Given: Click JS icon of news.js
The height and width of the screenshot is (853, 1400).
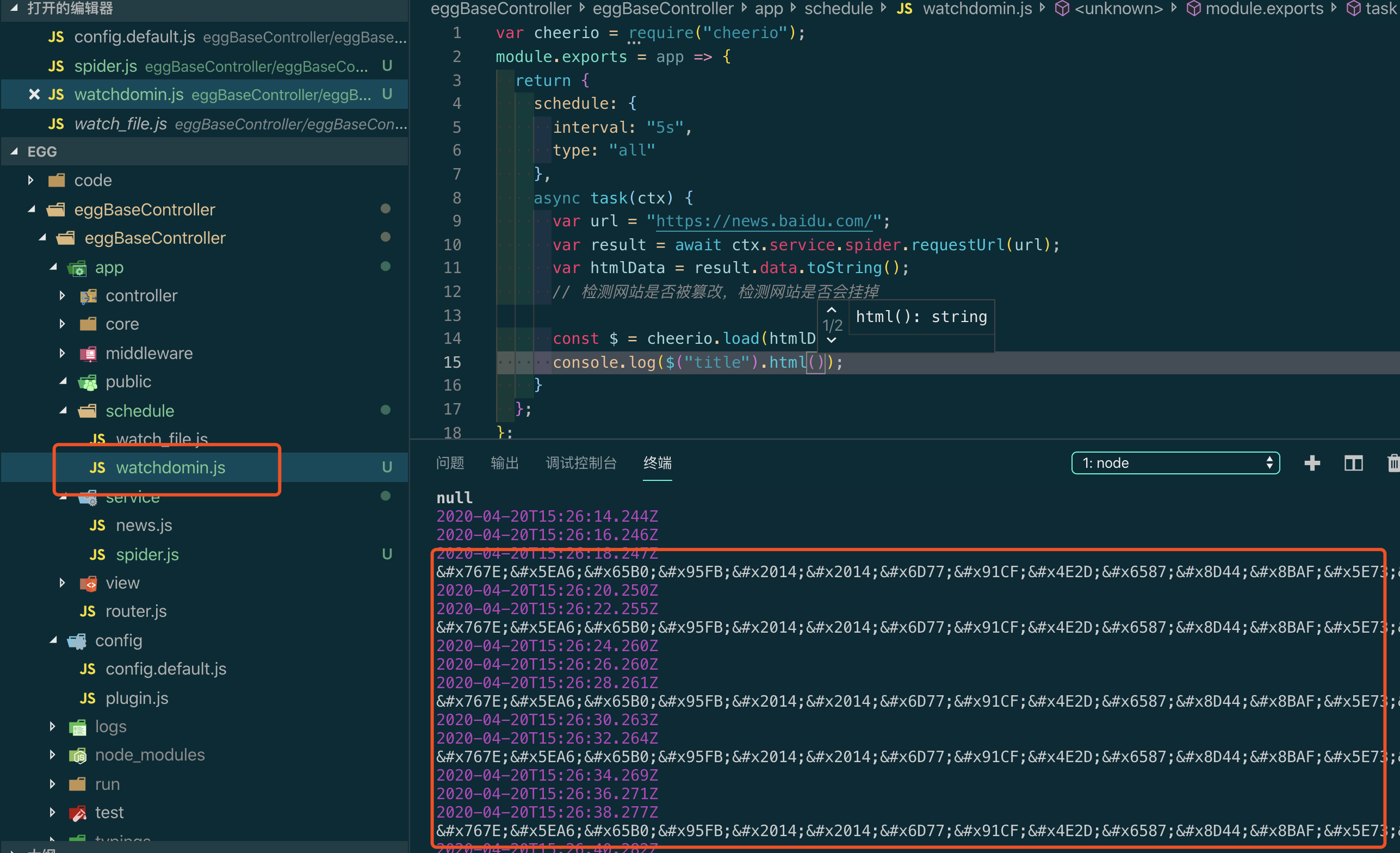Looking at the screenshot, I should 97,525.
